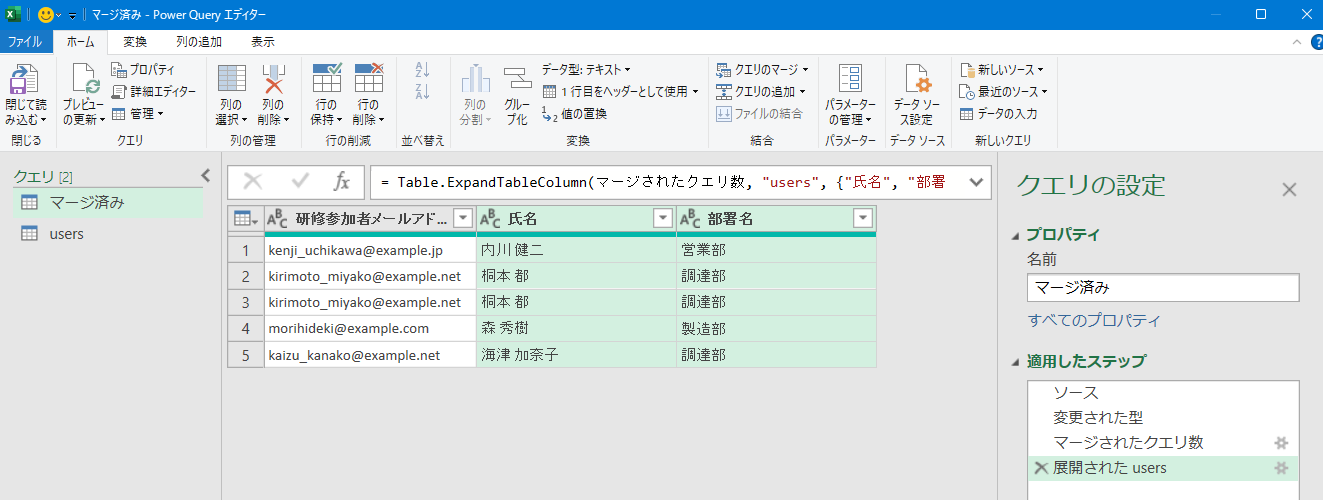Click the formula bar fx icon
The height and width of the screenshot is (500, 1323).
[342, 182]
